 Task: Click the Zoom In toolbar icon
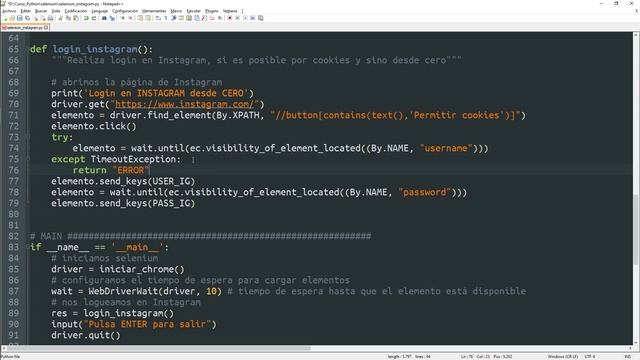pyautogui.click(x=122, y=18)
